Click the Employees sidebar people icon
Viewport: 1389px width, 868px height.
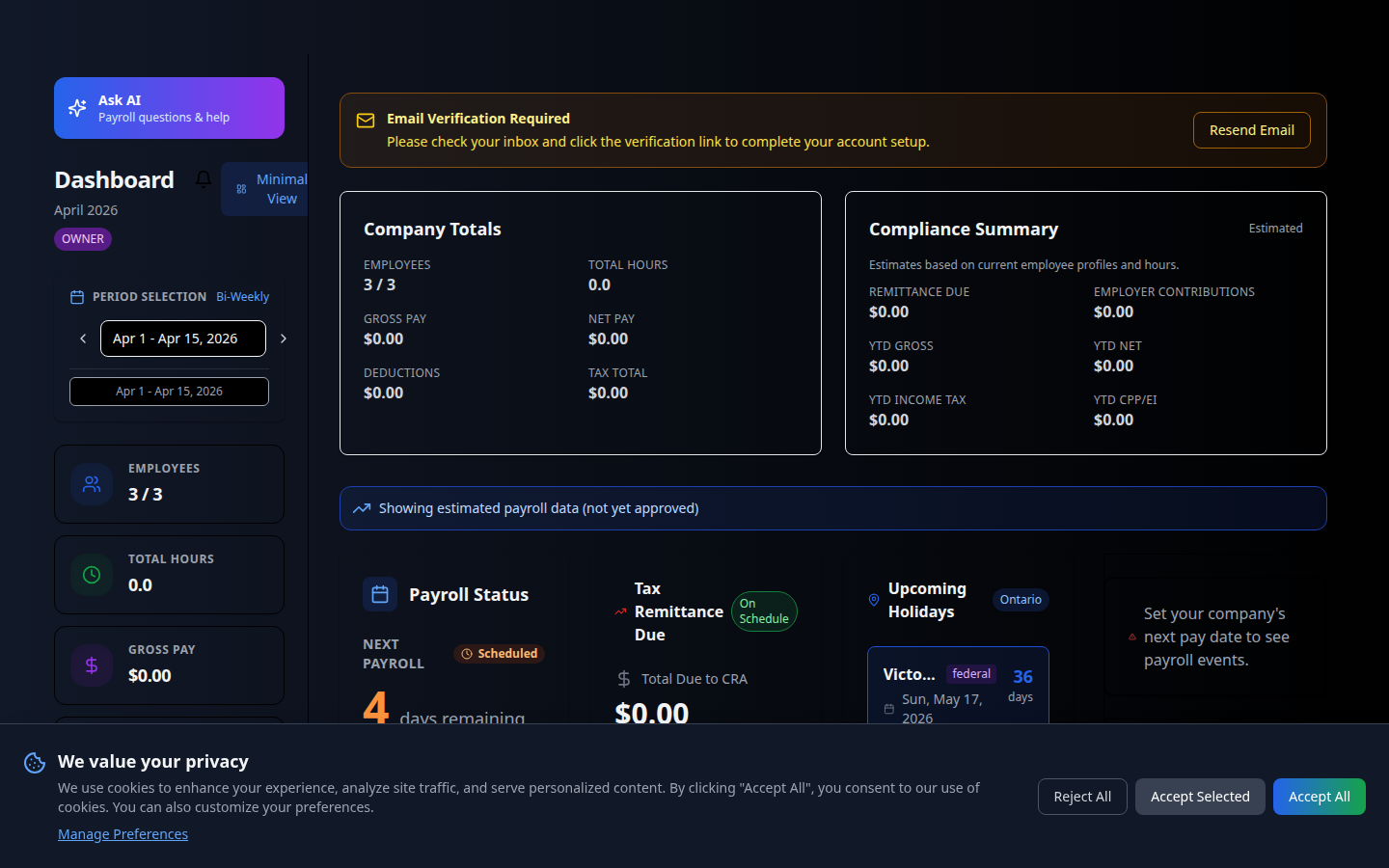(x=92, y=484)
